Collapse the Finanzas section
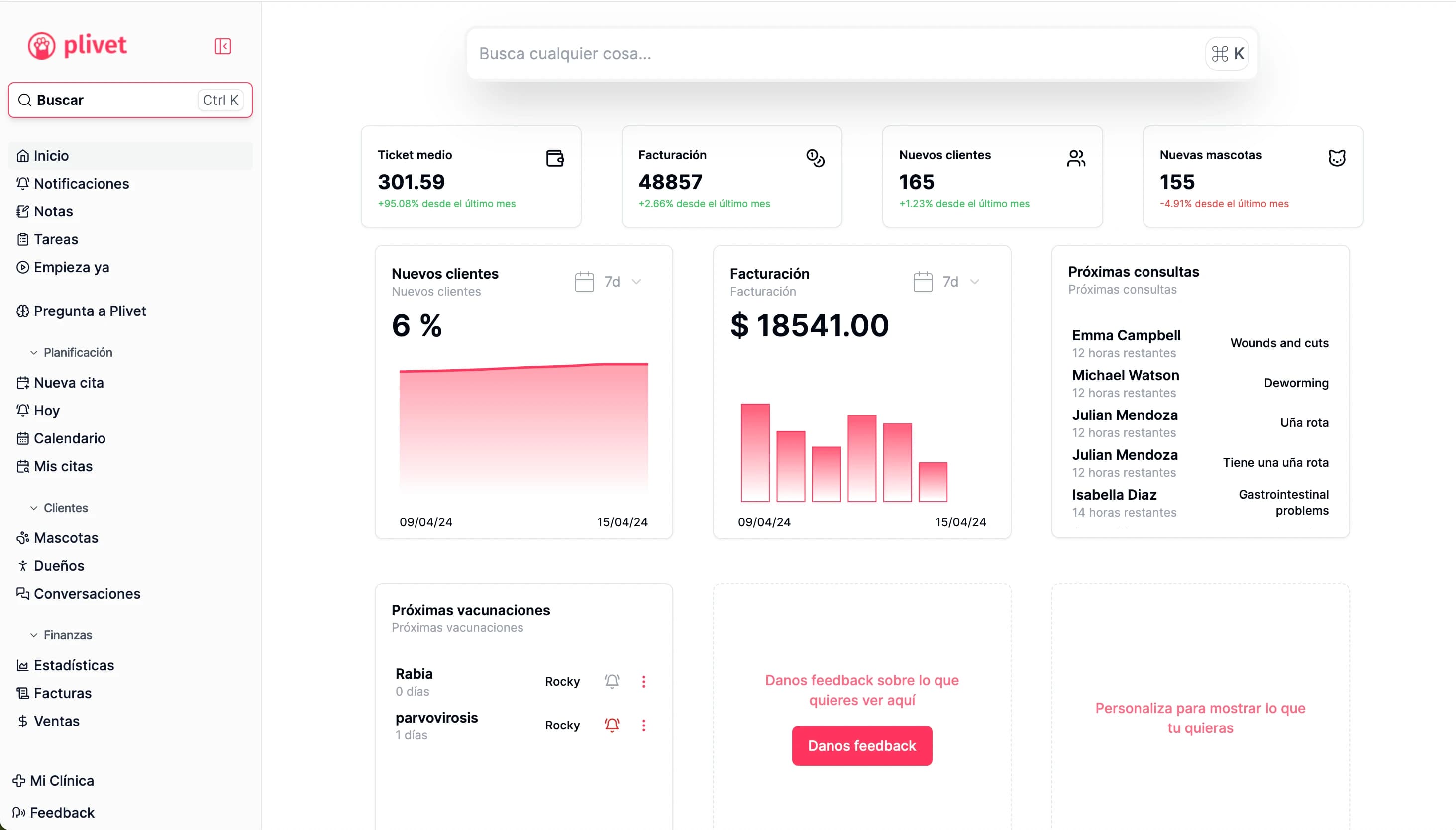Screen dimensions: 1456x830 pyautogui.click(x=61, y=635)
